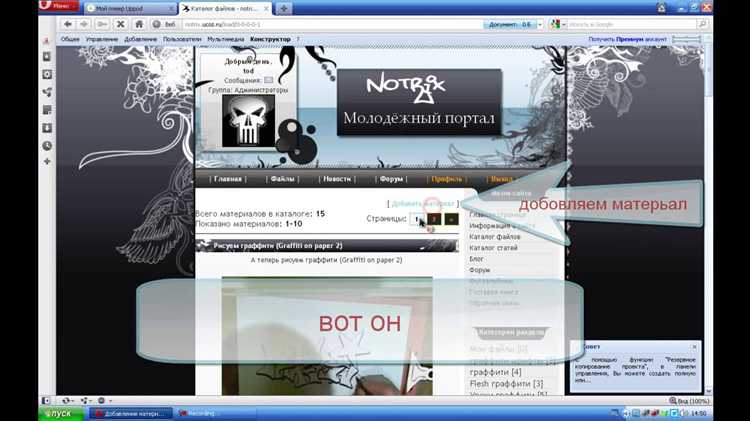This screenshot has height=421, width=750.
Task: Open the Flesh граффити [3] category
Action: 506,384
